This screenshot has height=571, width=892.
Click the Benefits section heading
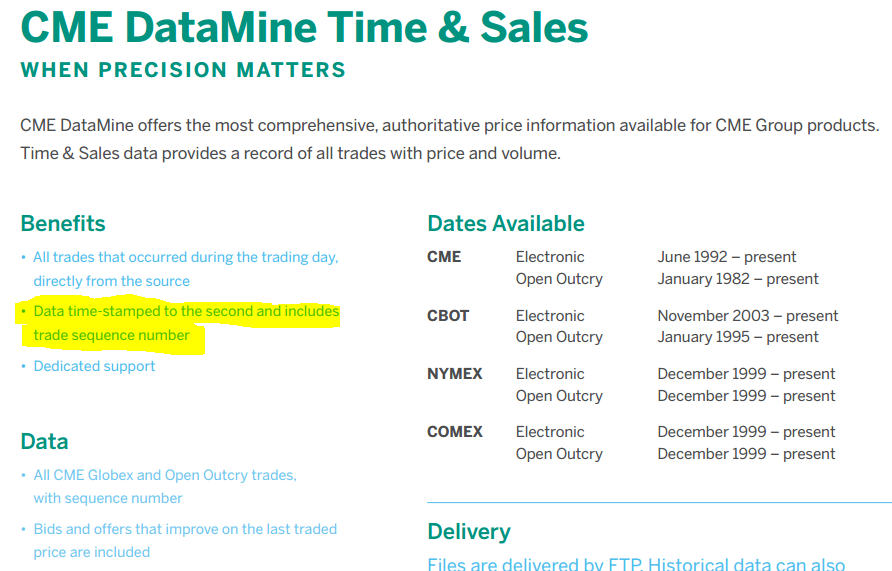tap(63, 224)
